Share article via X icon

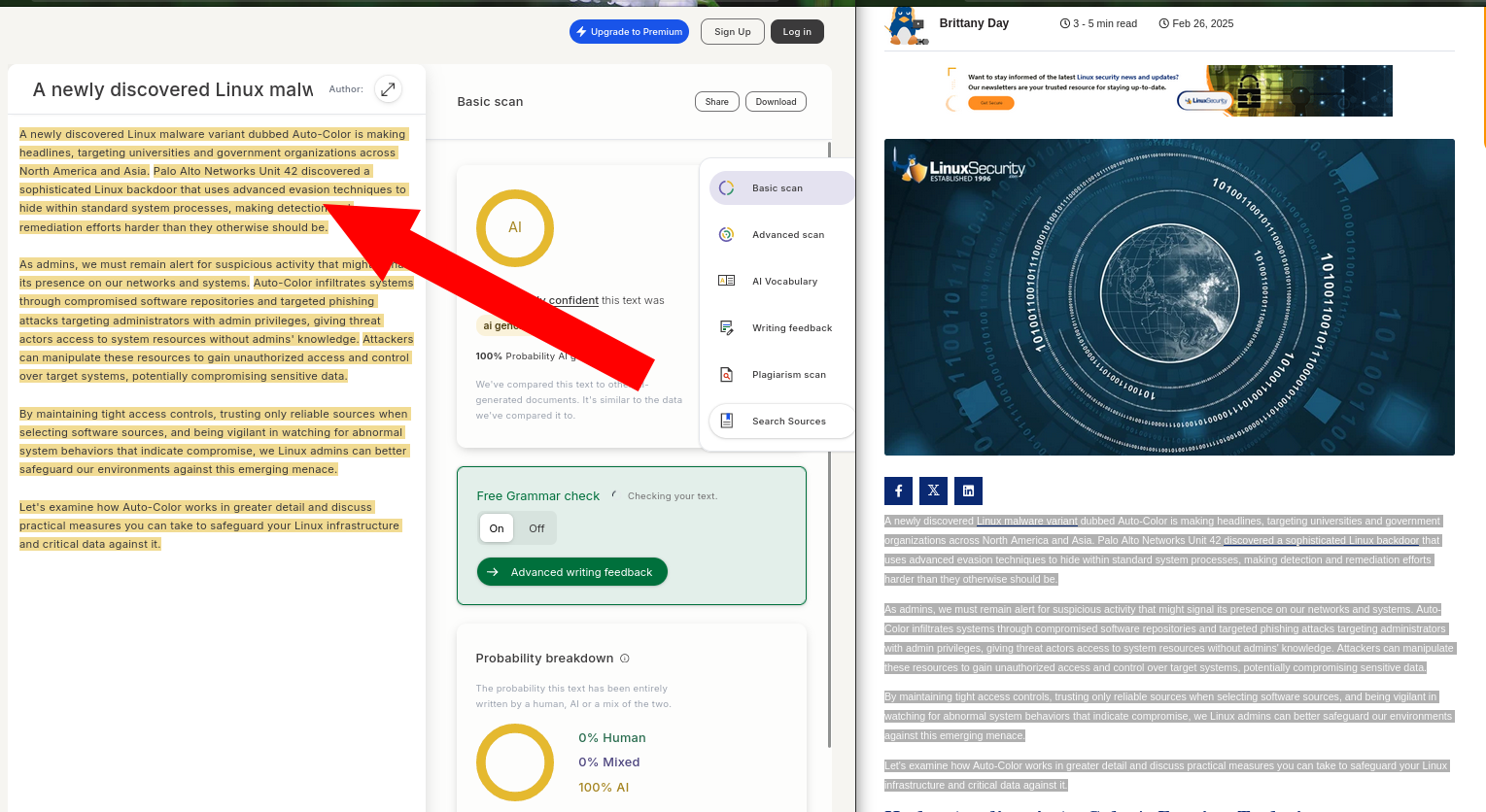[x=933, y=491]
